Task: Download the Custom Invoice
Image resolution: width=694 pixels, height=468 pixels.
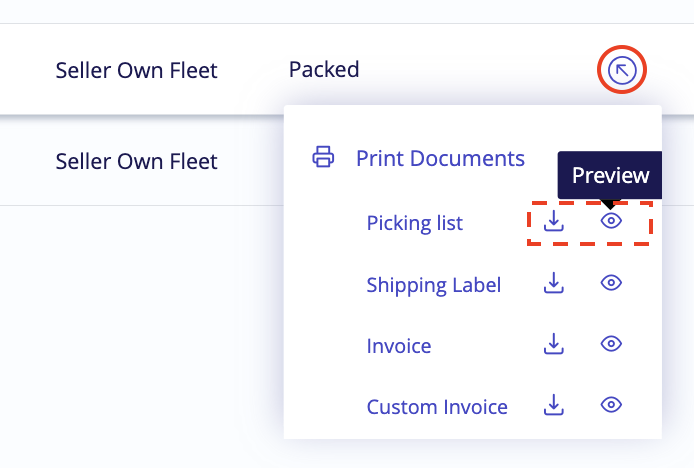Action: (x=554, y=405)
